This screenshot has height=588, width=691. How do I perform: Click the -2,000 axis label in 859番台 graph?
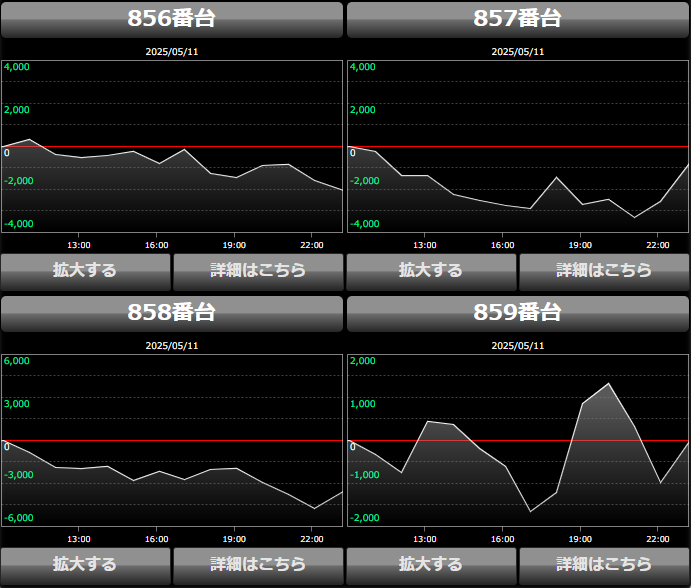[x=364, y=517]
